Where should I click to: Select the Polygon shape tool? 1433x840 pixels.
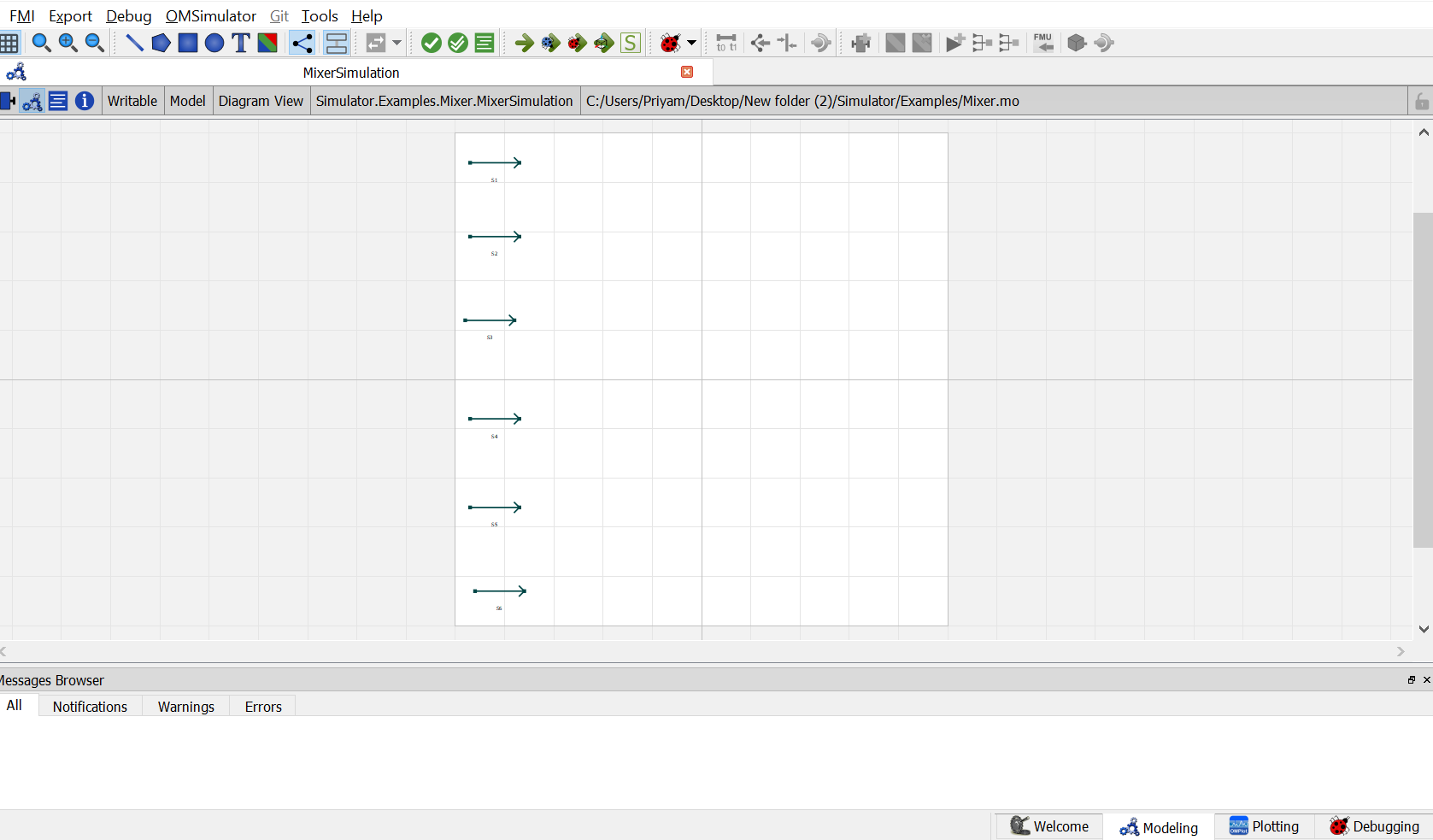[161, 43]
